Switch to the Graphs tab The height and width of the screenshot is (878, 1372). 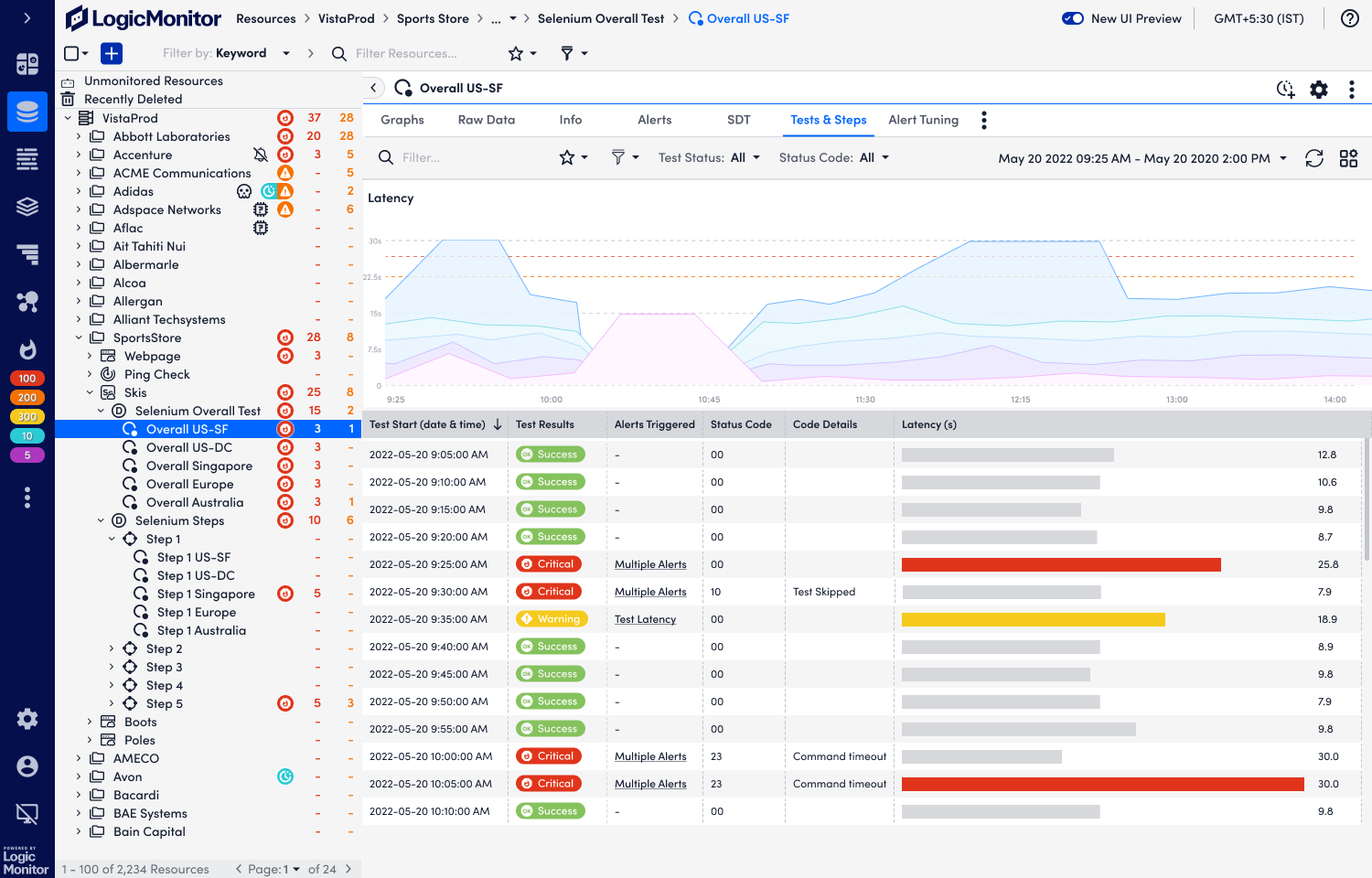pyautogui.click(x=402, y=120)
